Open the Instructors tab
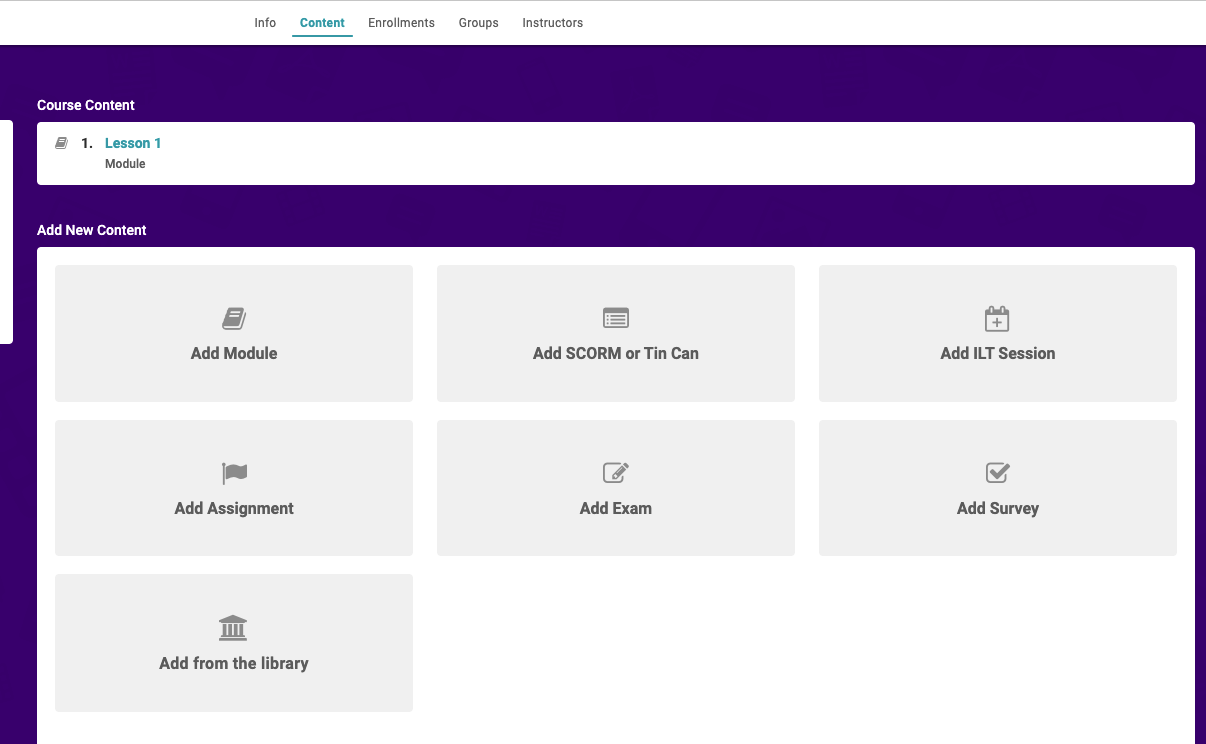This screenshot has height=744, width=1206. click(552, 23)
